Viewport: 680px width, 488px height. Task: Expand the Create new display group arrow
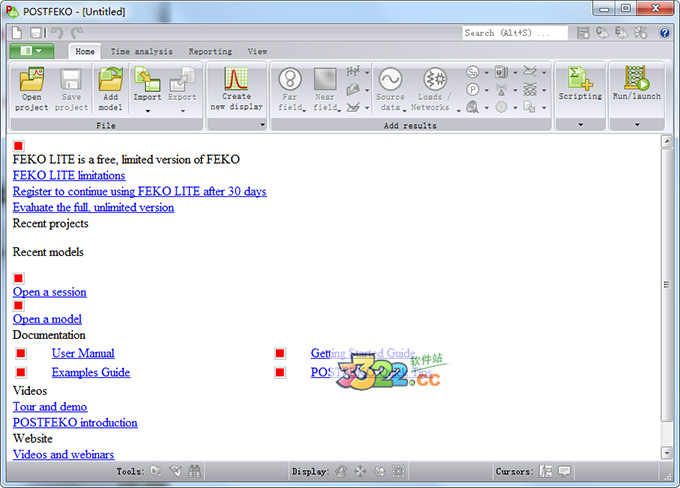[262, 125]
